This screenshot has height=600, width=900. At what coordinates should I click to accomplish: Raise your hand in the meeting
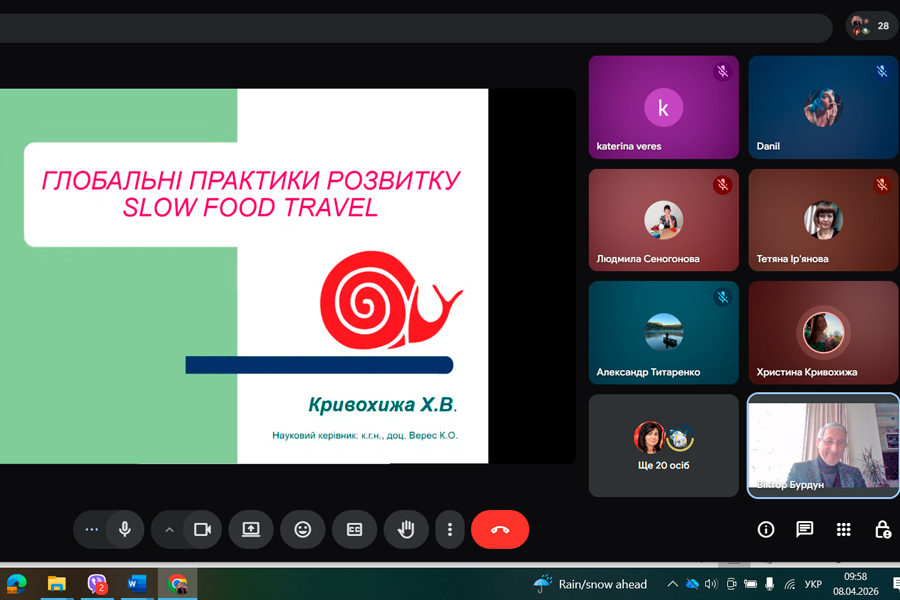point(406,529)
